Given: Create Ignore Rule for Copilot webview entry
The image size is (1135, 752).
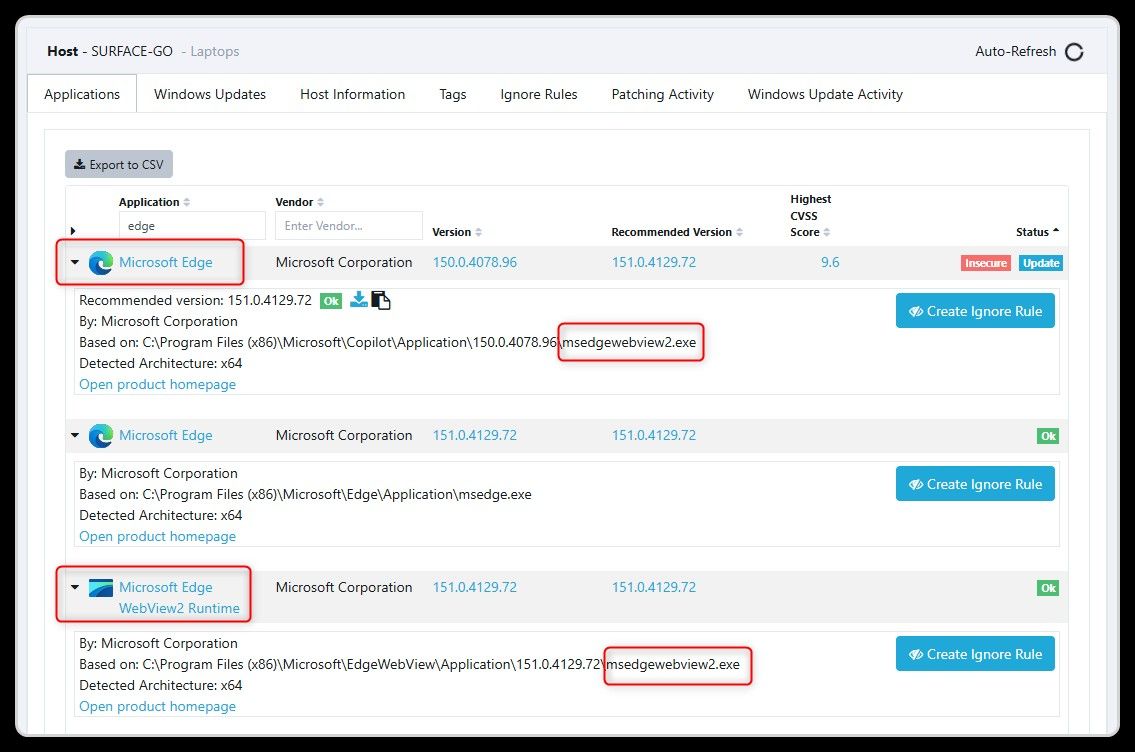Looking at the screenshot, I should click(975, 310).
